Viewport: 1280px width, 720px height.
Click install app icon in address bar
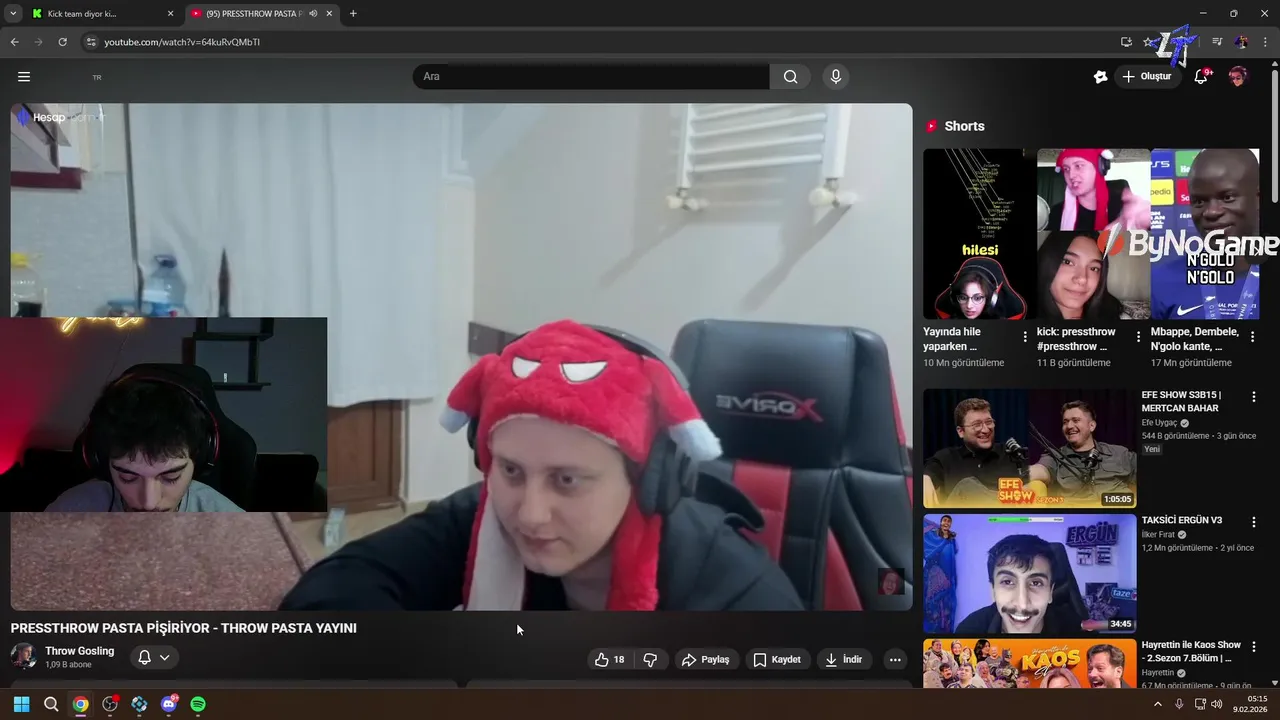(x=1126, y=42)
